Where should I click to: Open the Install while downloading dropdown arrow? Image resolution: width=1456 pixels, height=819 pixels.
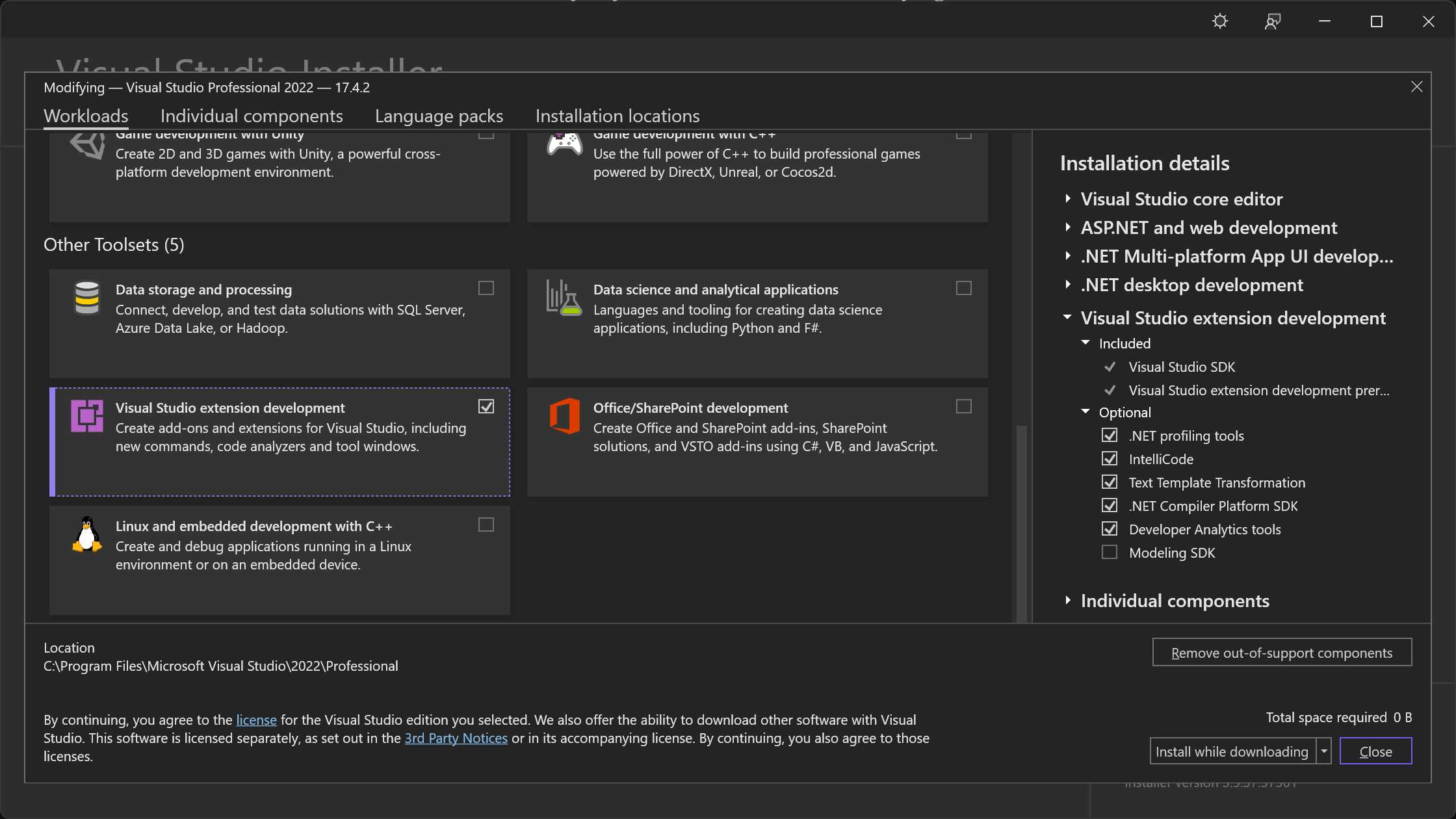pyautogui.click(x=1324, y=751)
